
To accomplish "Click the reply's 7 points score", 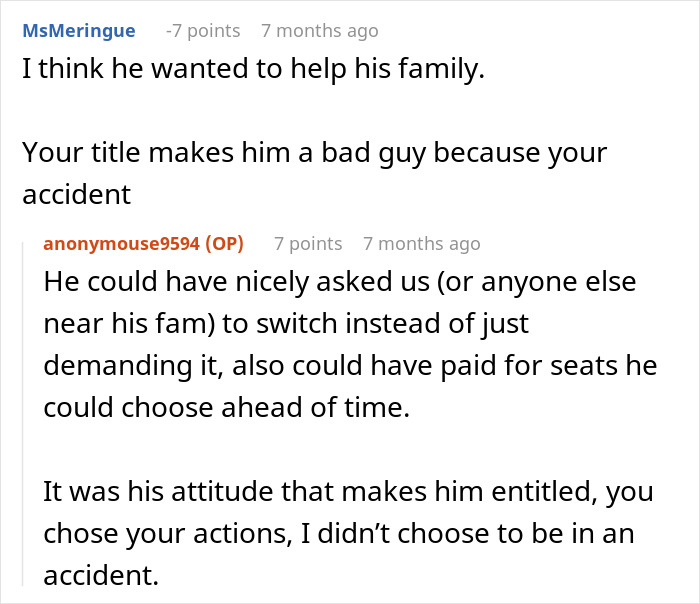I will [308, 243].
